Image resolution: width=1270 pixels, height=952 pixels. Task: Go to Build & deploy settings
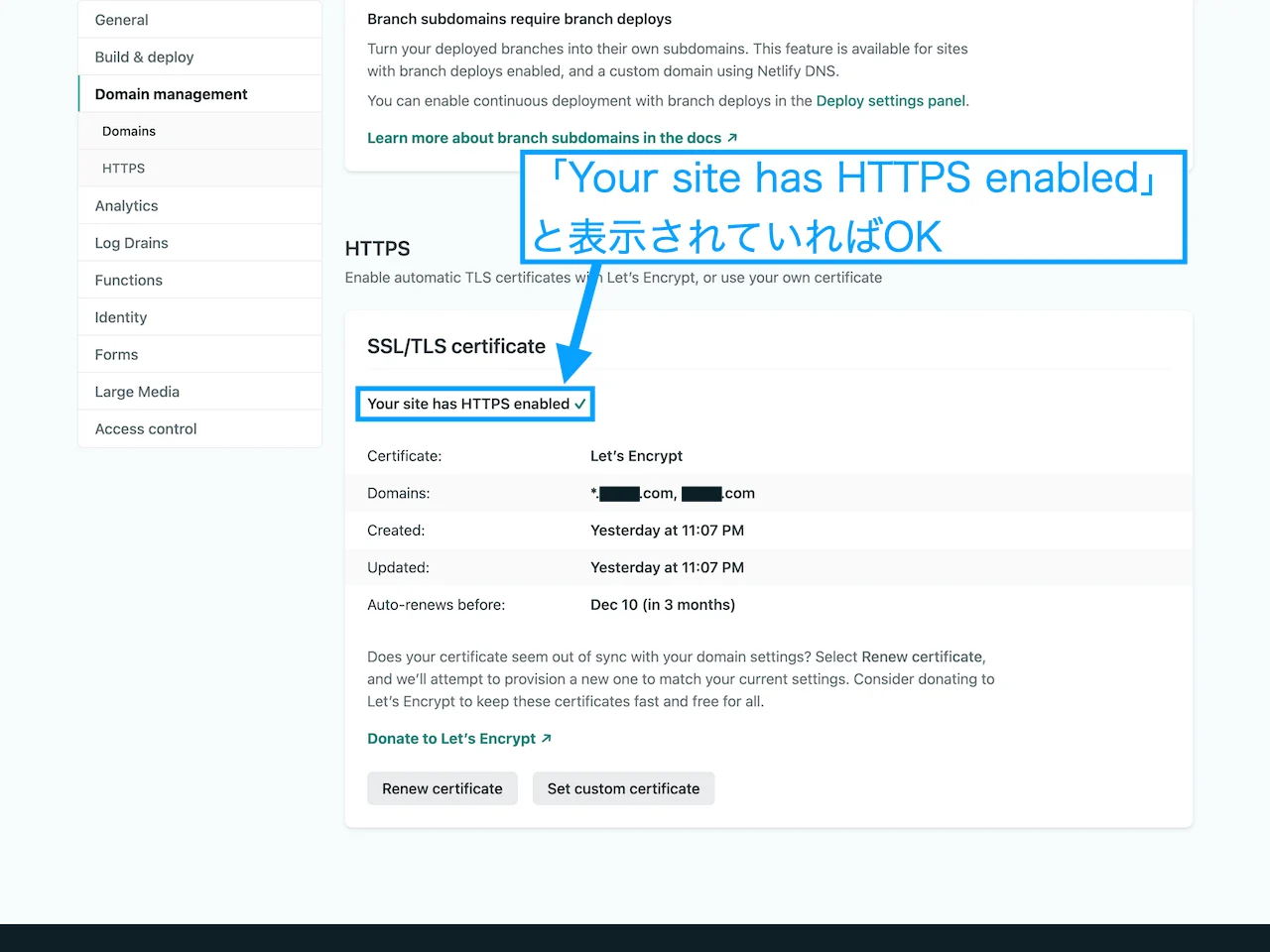coord(144,57)
